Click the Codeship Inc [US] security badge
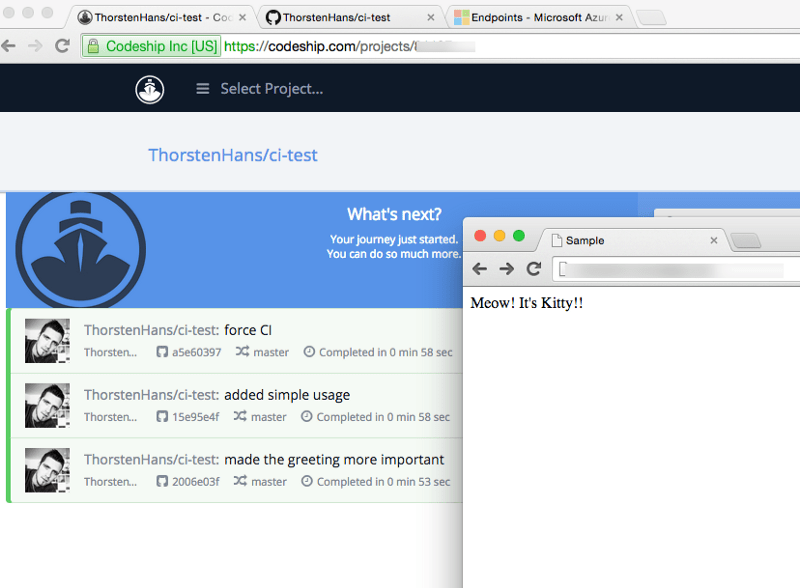 tap(150, 45)
